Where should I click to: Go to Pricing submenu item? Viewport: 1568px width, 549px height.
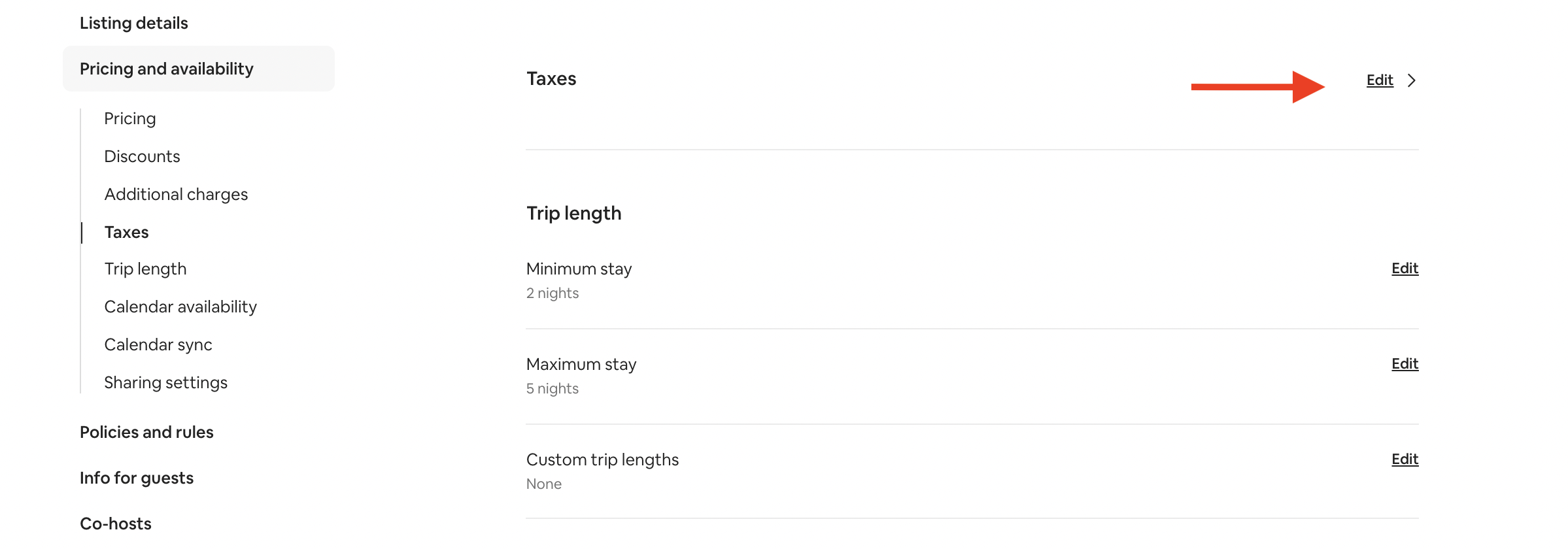[x=130, y=119]
